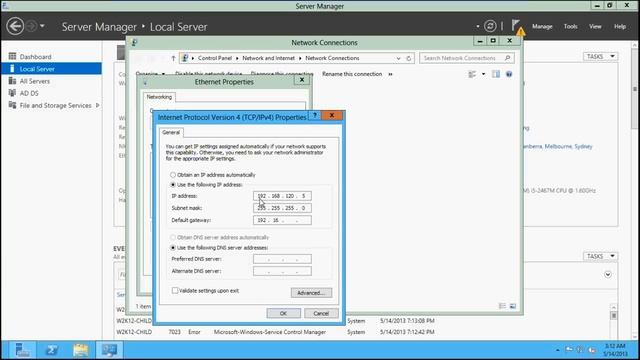Screen dimensions: 640x360
Task: Click the AD DS icon
Action: (12, 93)
